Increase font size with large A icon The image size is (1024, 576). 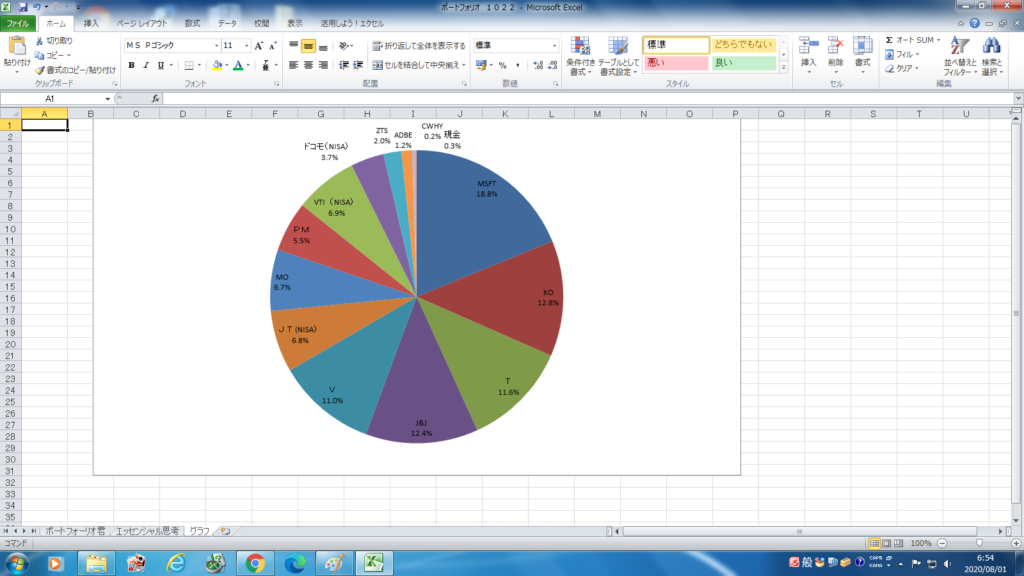click(x=259, y=46)
